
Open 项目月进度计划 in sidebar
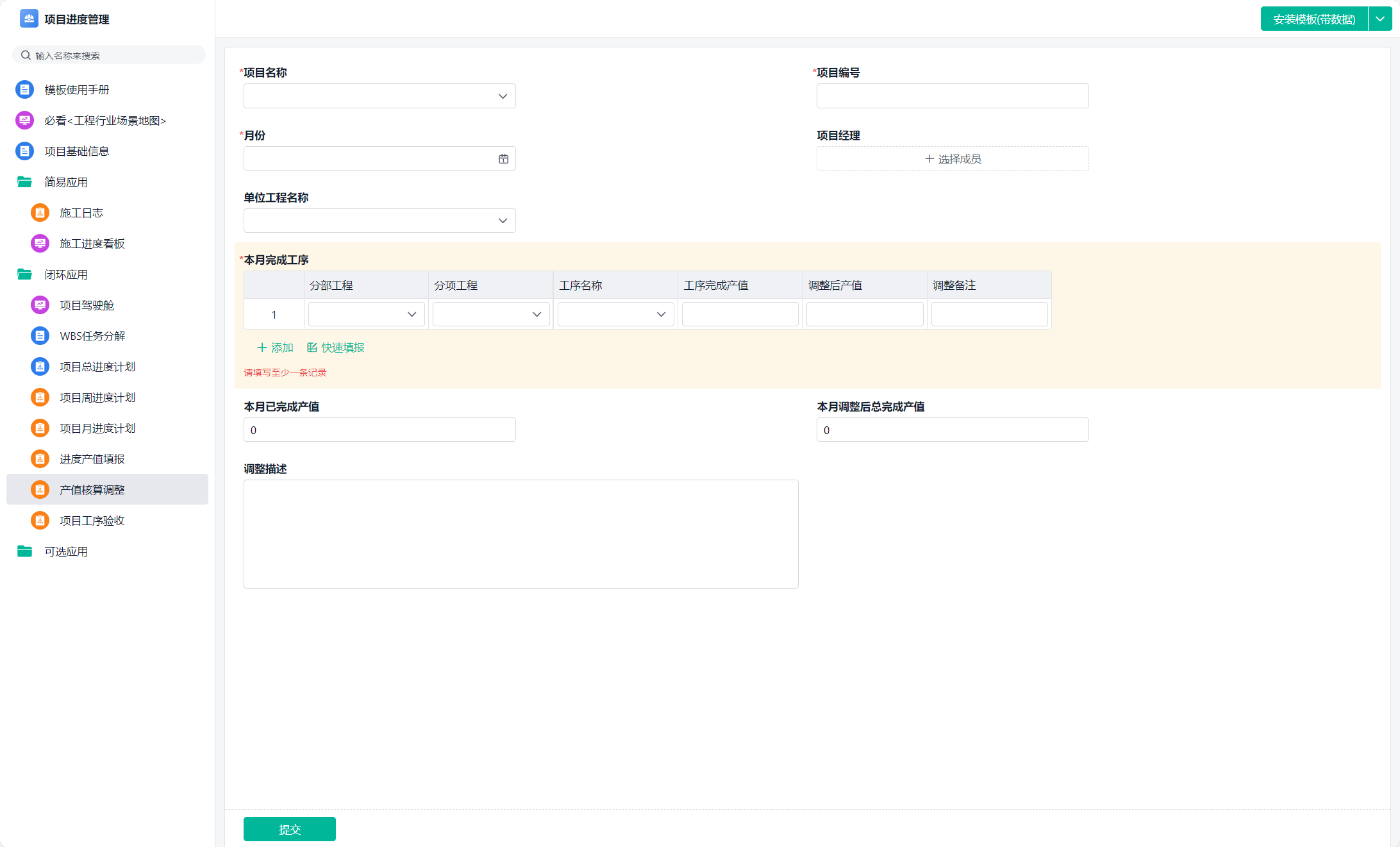(x=97, y=428)
